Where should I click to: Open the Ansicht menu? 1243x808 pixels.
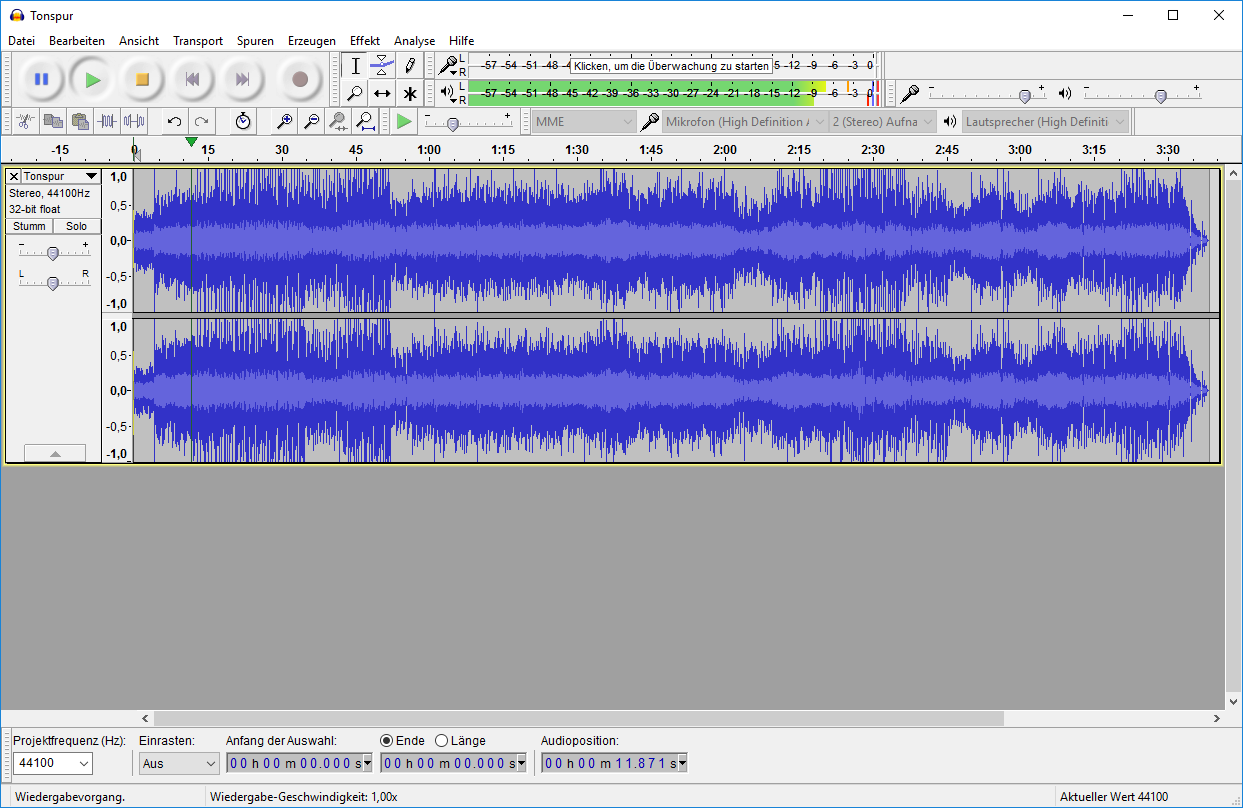[x=139, y=41]
